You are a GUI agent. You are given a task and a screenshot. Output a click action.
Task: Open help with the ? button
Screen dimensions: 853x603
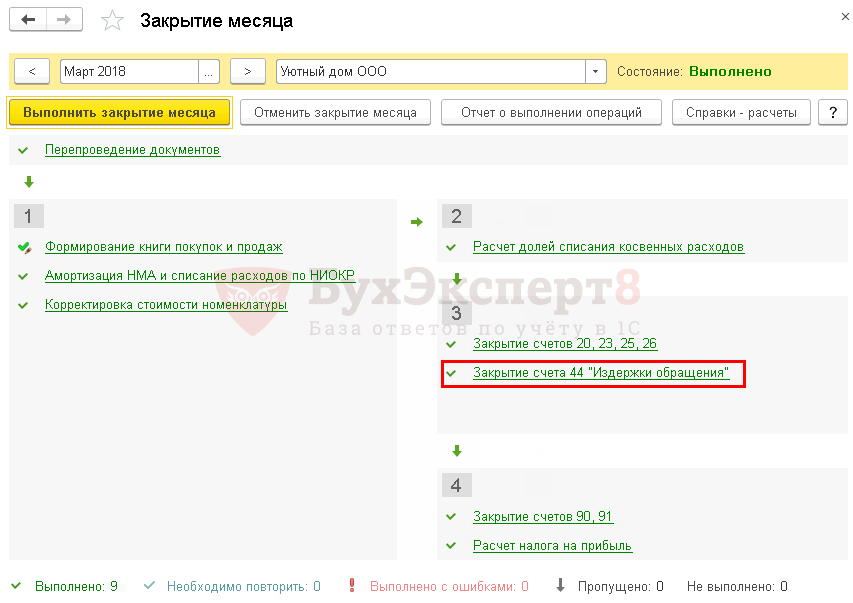click(x=833, y=113)
